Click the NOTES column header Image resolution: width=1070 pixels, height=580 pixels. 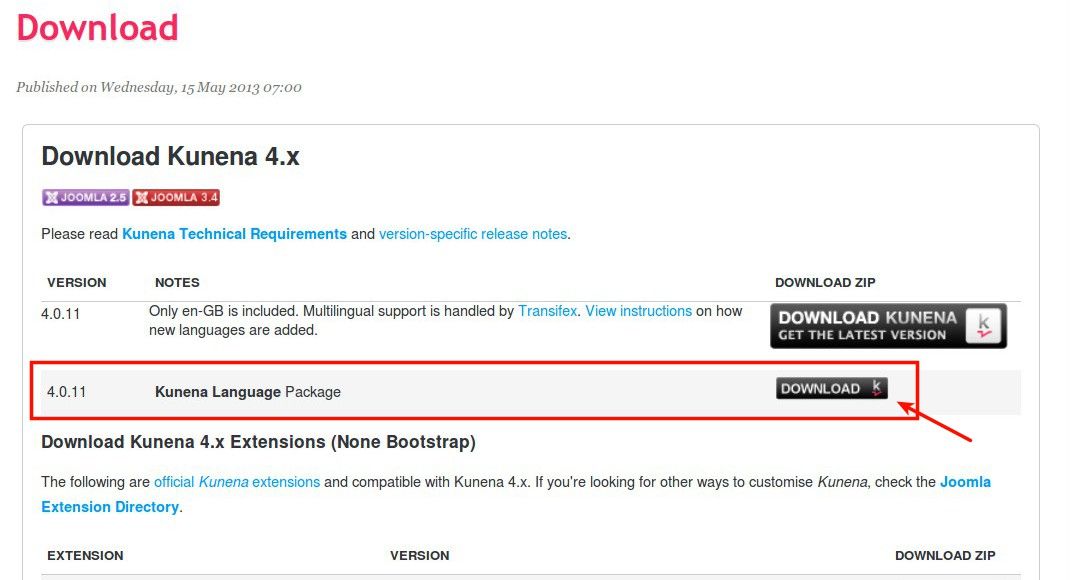click(x=177, y=282)
